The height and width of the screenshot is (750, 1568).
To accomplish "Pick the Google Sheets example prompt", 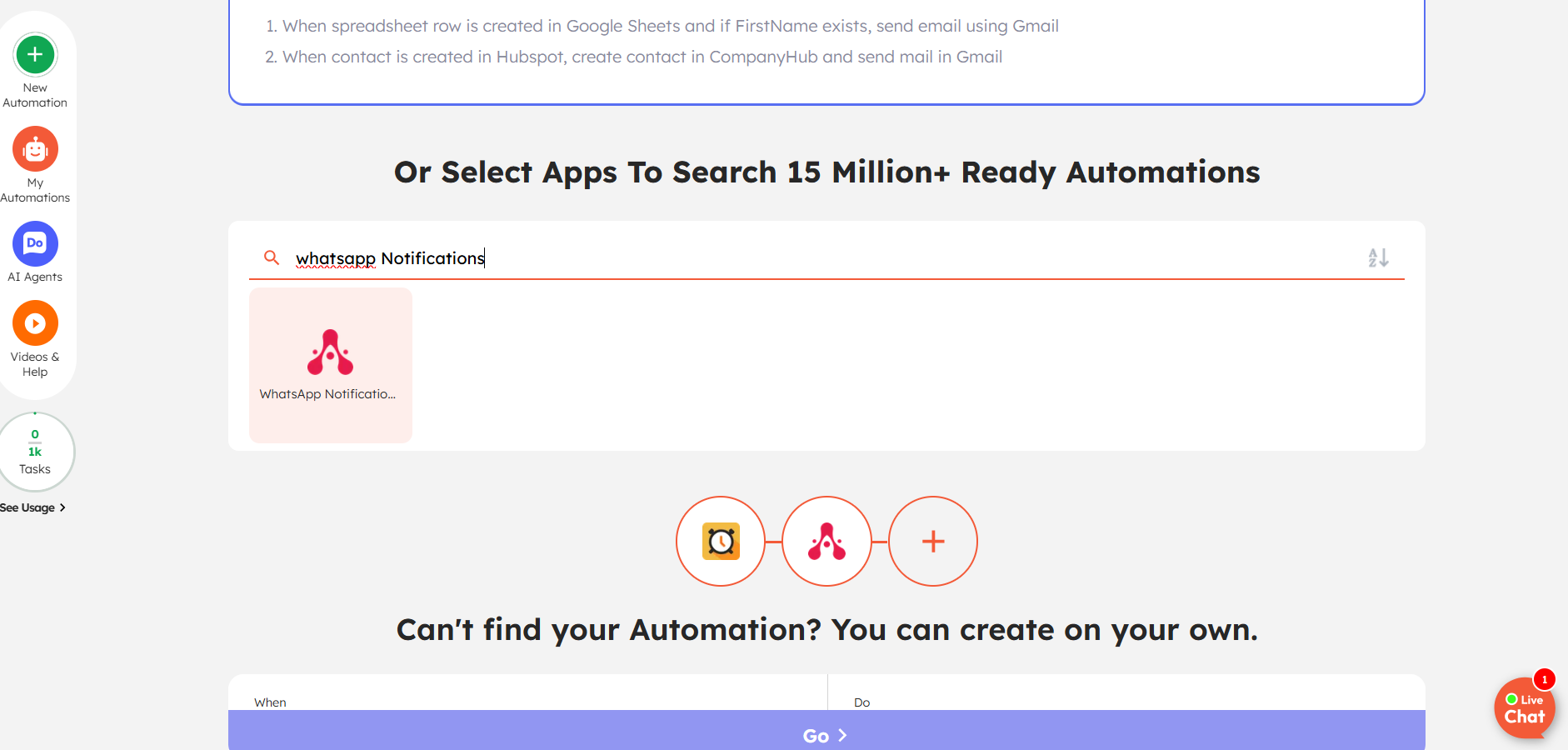I will point(670,26).
